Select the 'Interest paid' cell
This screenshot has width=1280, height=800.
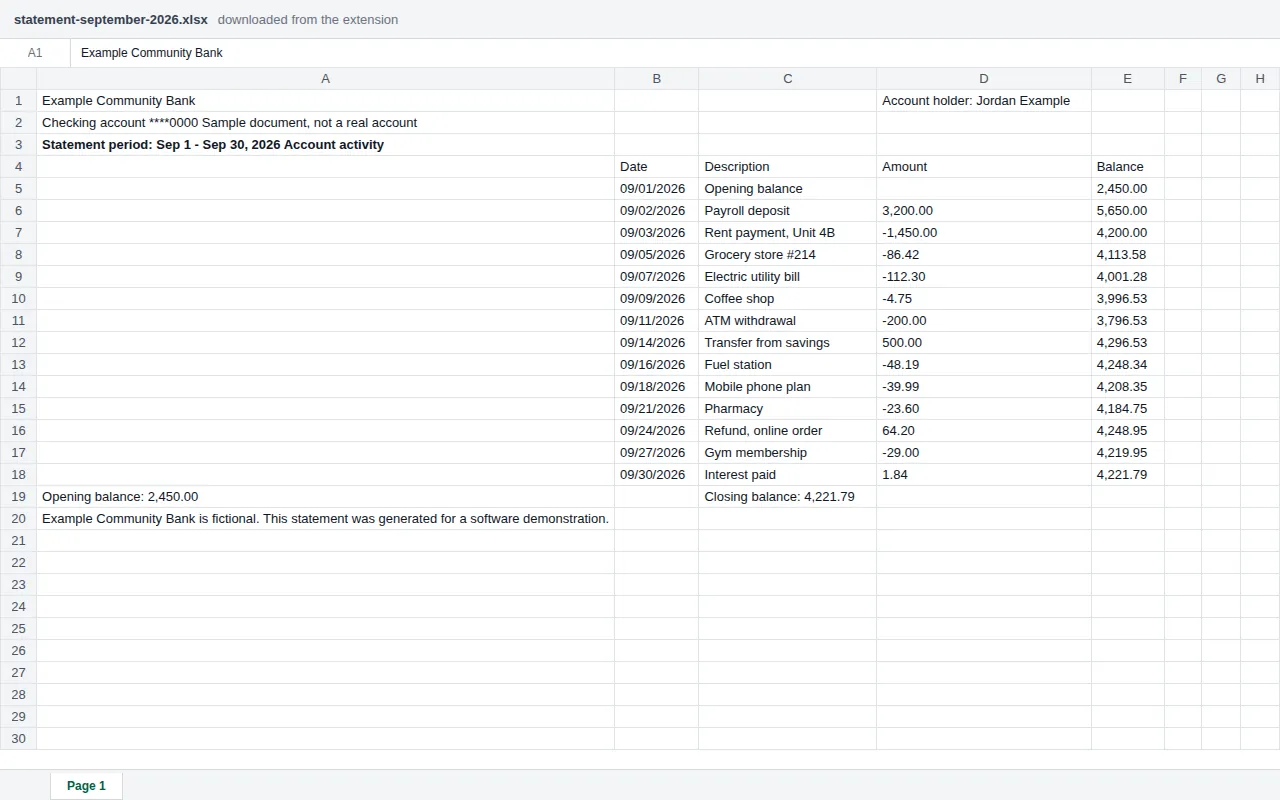click(x=787, y=475)
